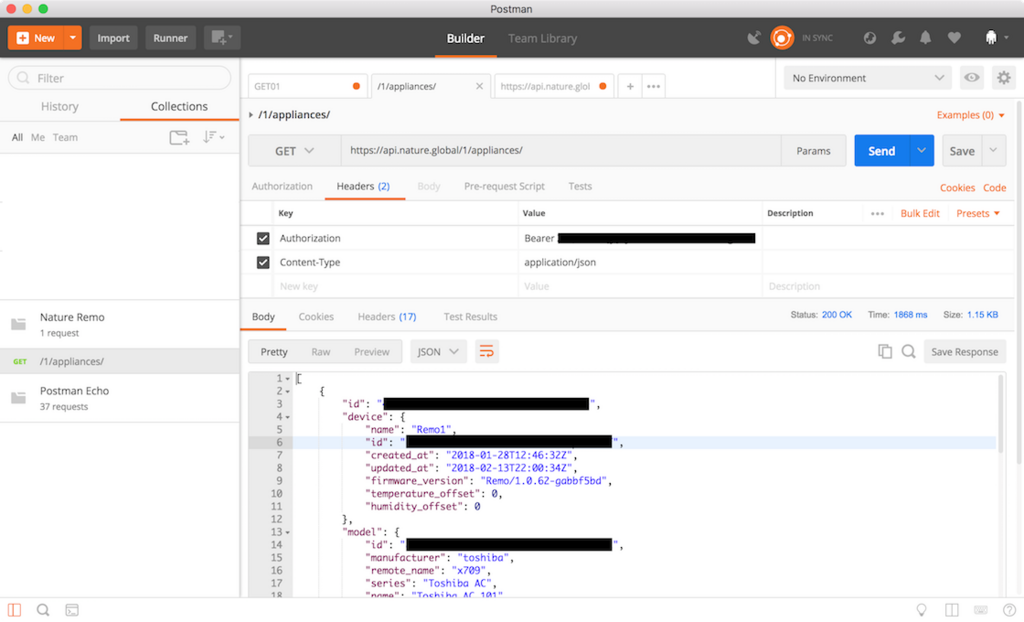1024x622 pixels.
Task: Open help question mark icon
Action: (1009, 610)
